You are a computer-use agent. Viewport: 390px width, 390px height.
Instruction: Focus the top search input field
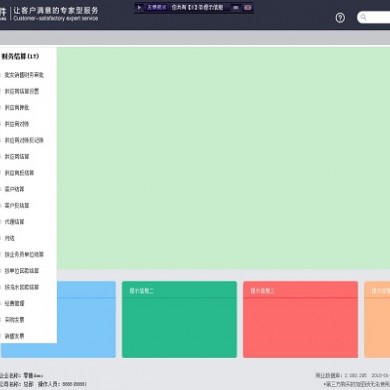click(x=374, y=17)
